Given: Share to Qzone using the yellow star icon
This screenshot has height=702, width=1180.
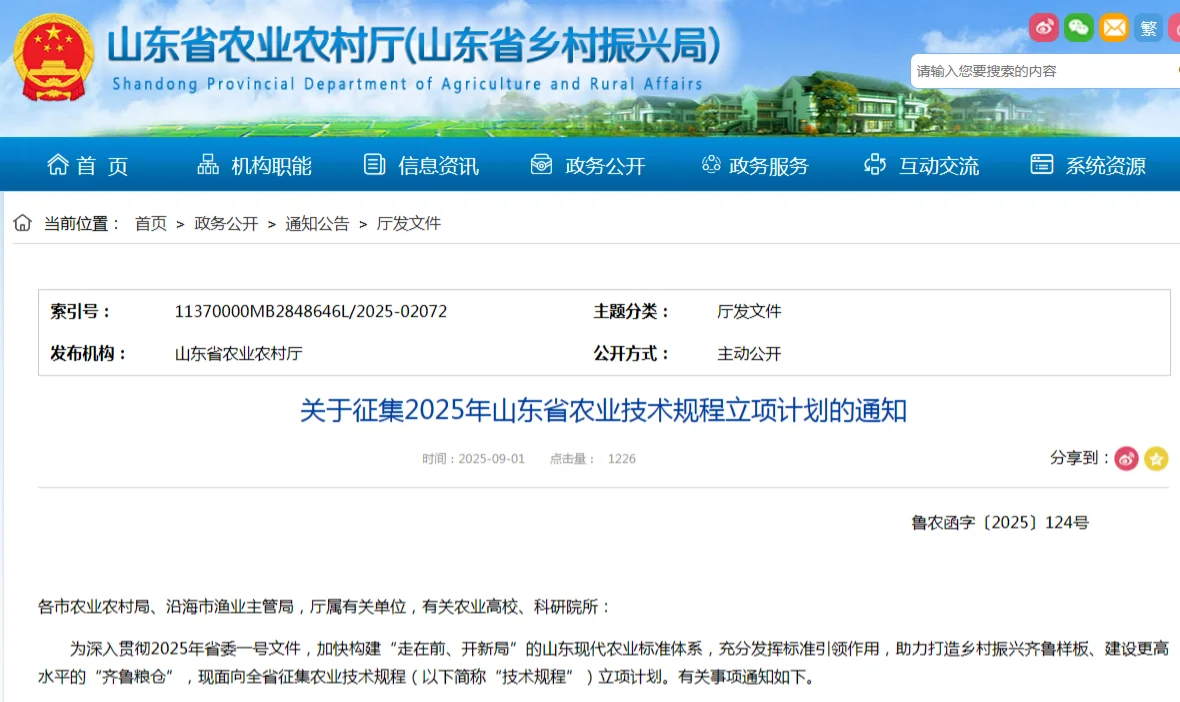Looking at the screenshot, I should [x=1157, y=458].
